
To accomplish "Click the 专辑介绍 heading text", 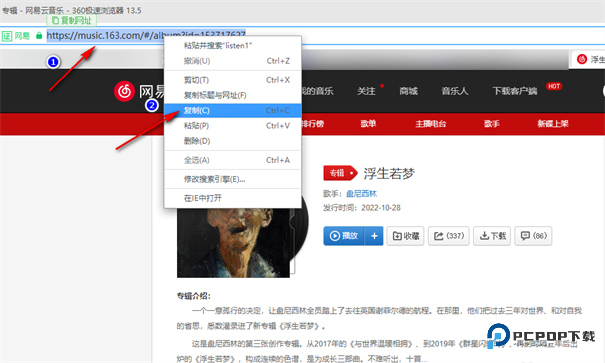I will [x=194, y=296].
